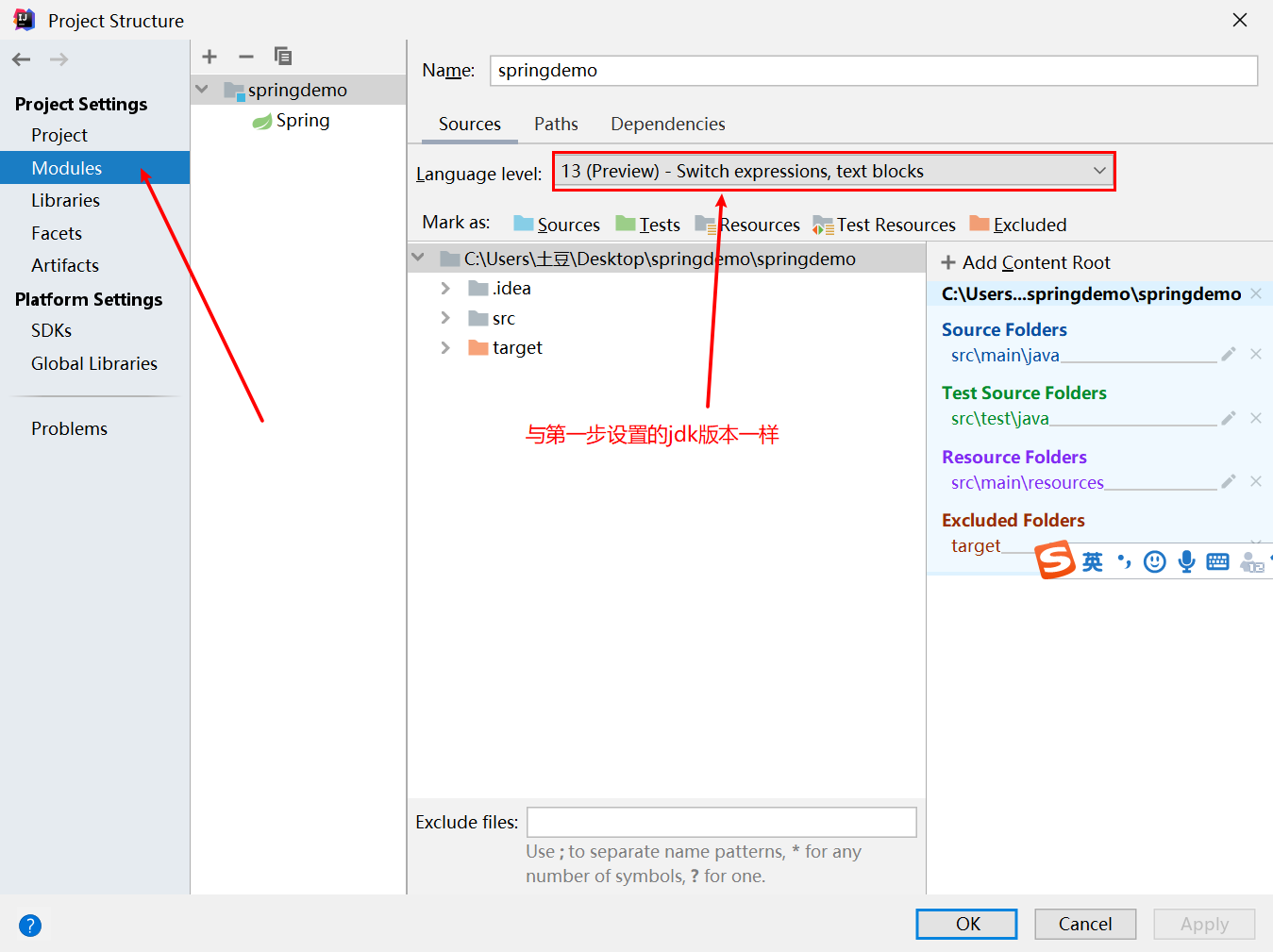Mark selected folder as Tests
The width and height of the screenshot is (1273, 952).
(656, 224)
